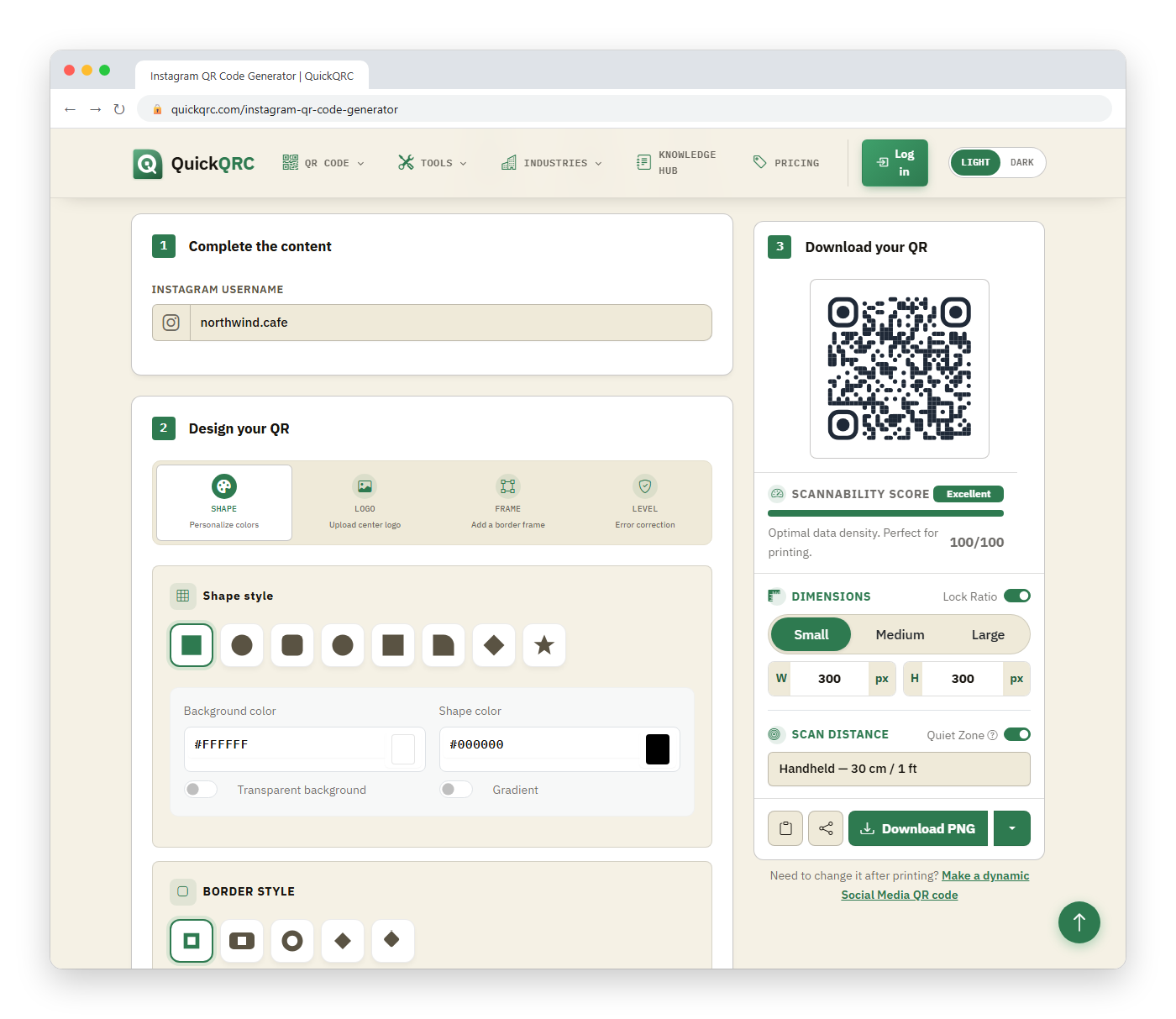Click the Quiet Zone help question icon
Image resolution: width=1176 pixels, height=1019 pixels.
point(993,735)
